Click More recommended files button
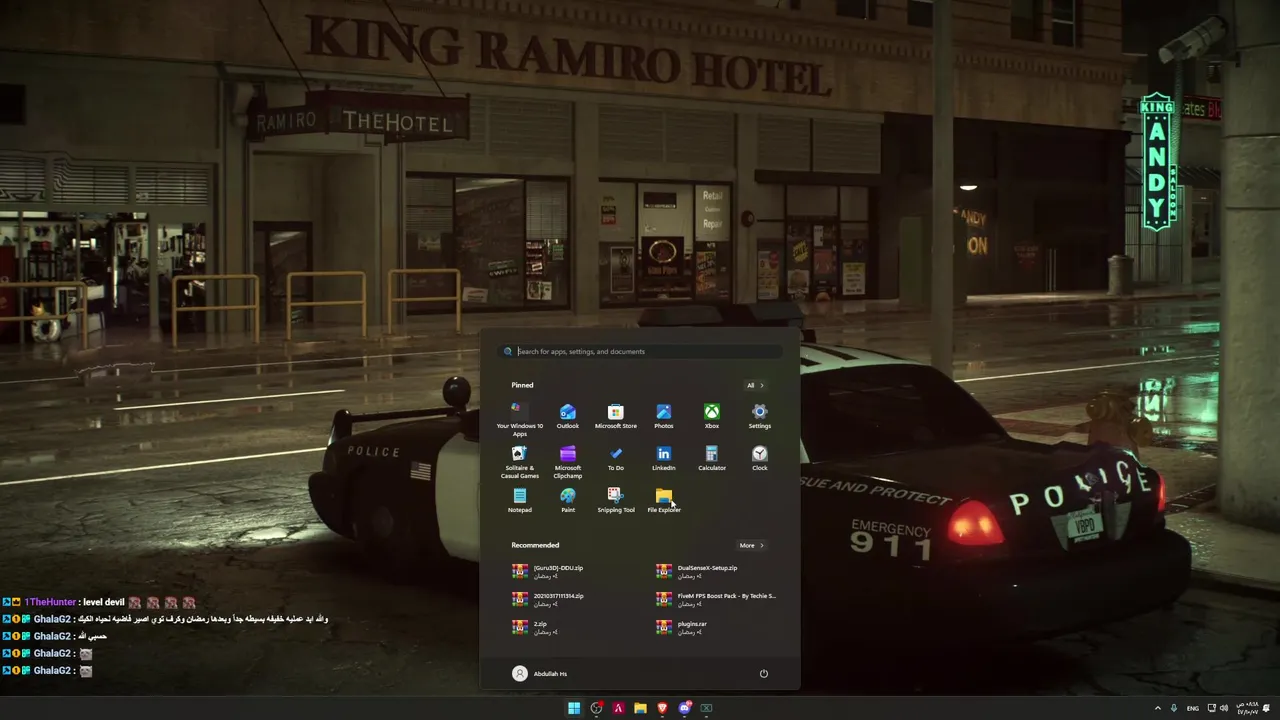Image resolution: width=1280 pixels, height=720 pixels. tap(751, 545)
